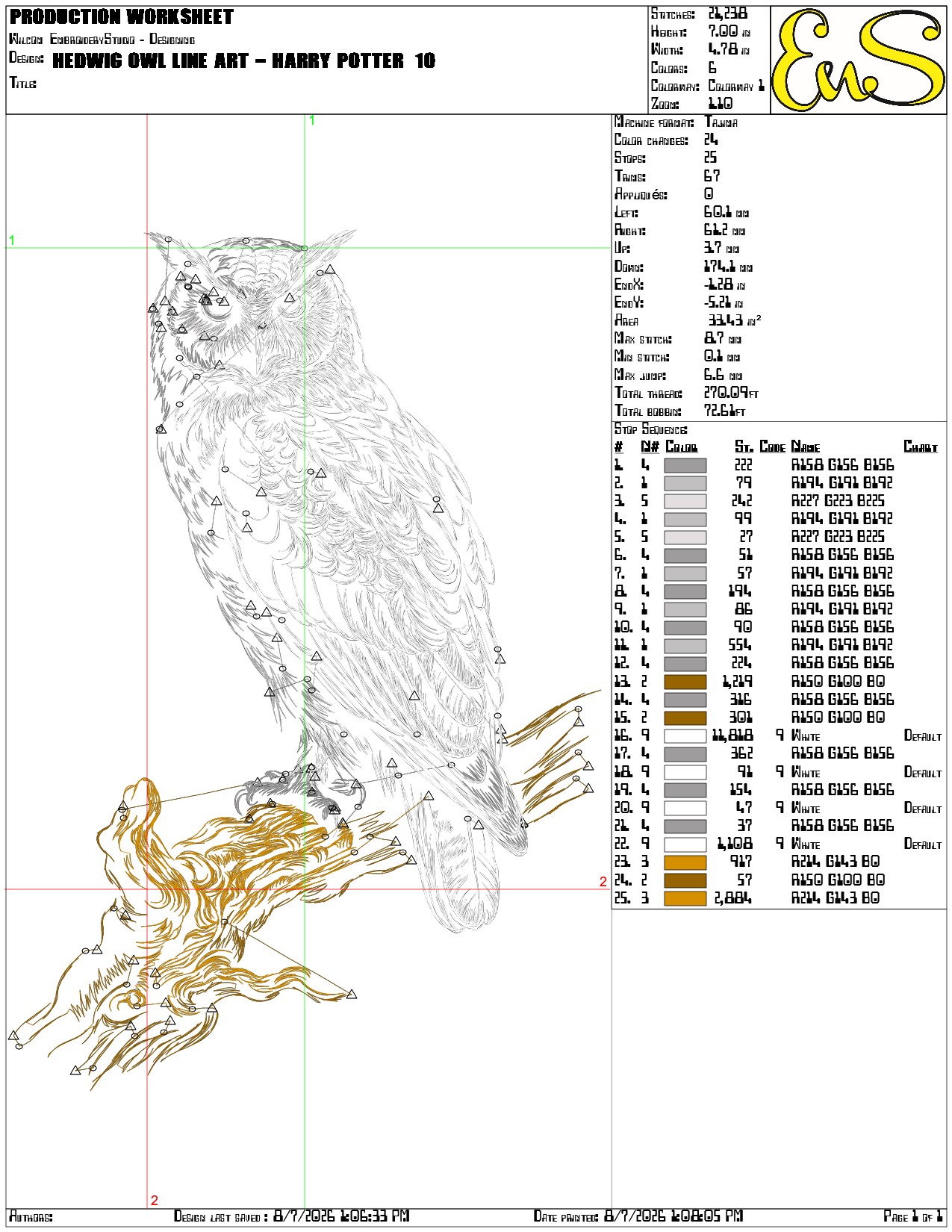Click the Appliqués value '0'
The image size is (952, 1232).
coord(709,194)
